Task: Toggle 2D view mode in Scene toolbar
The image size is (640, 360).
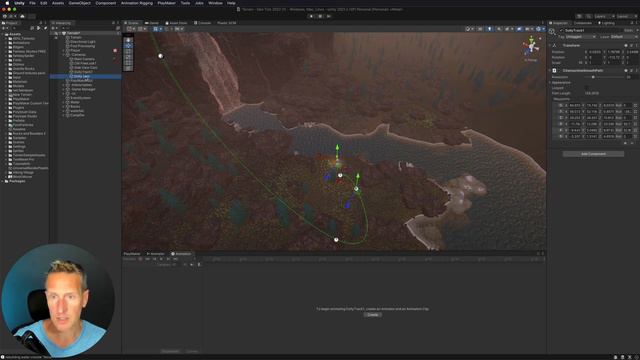Action: click(480, 29)
